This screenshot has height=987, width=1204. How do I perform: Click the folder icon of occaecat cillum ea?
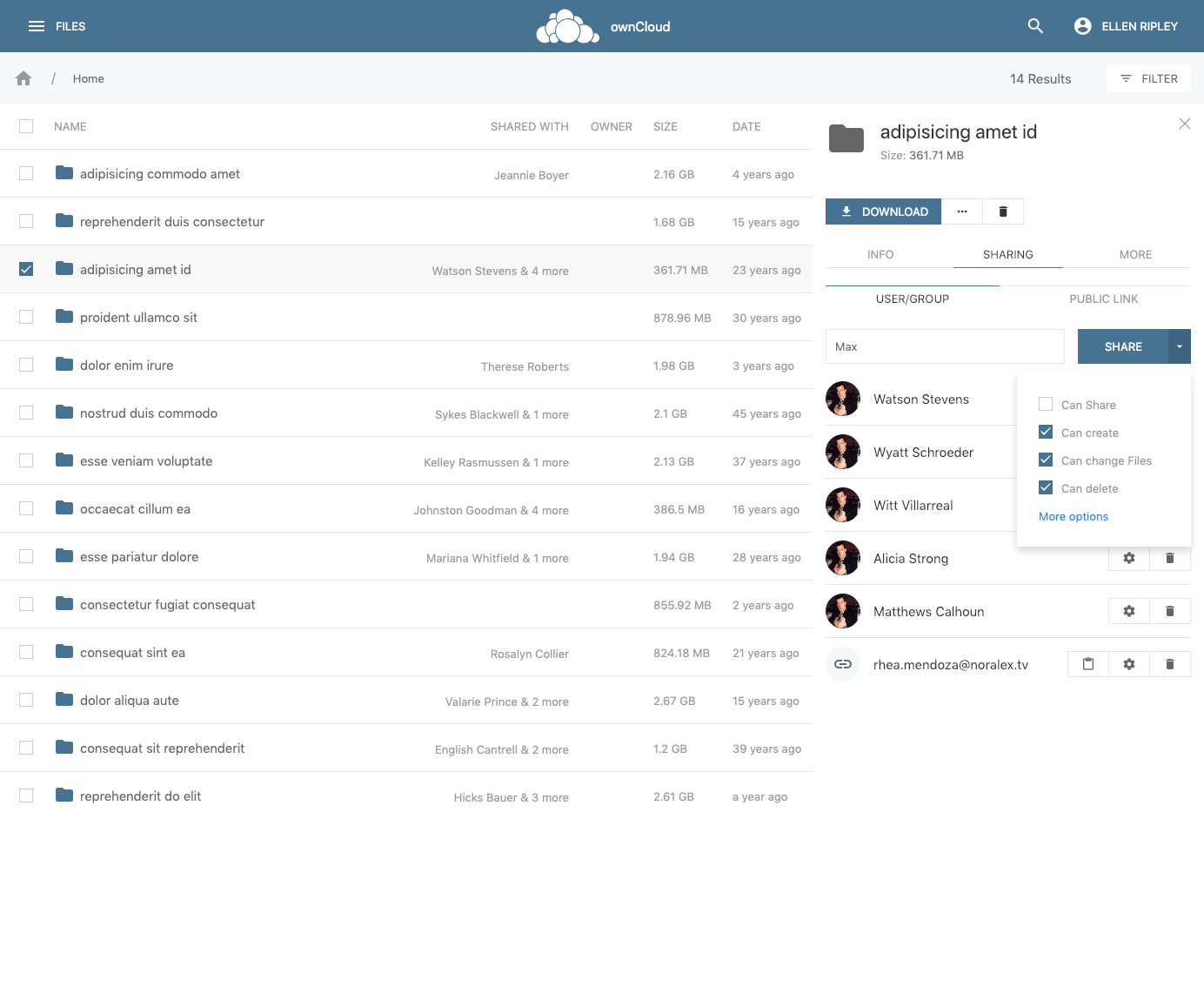point(64,508)
